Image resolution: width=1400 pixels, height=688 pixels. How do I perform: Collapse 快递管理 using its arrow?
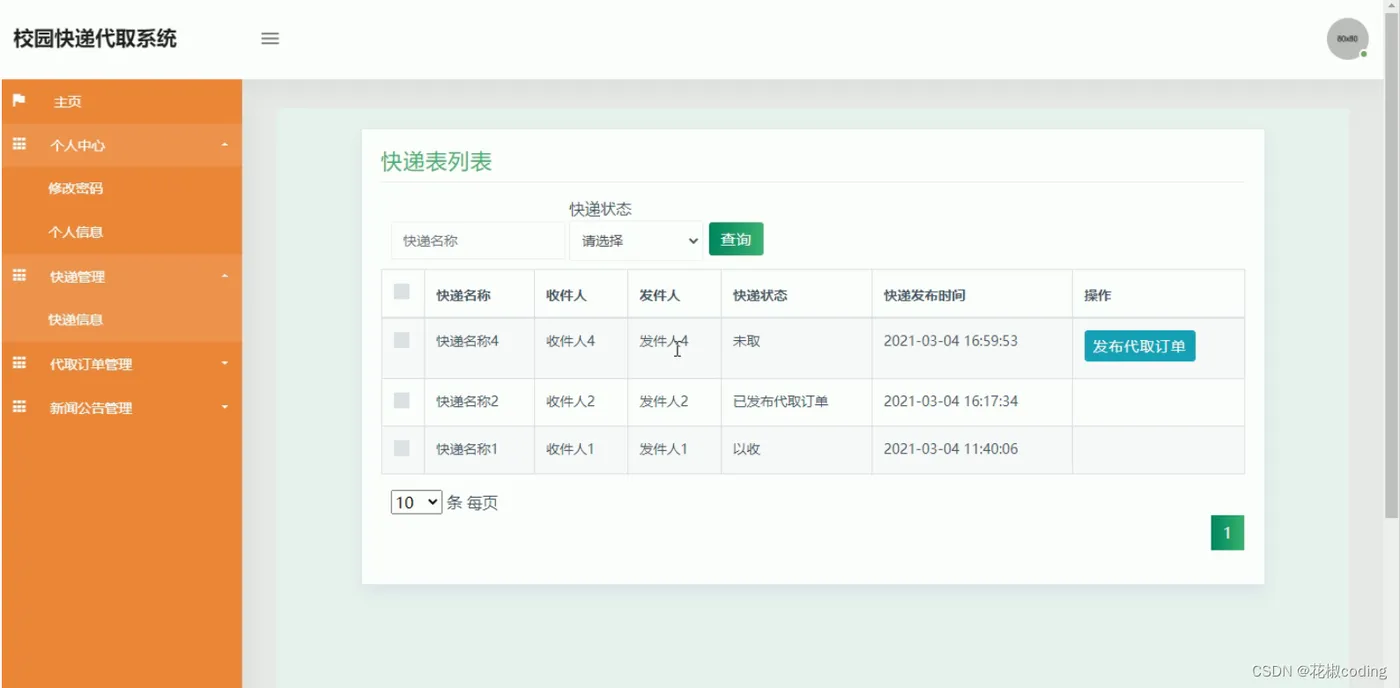[x=225, y=276]
